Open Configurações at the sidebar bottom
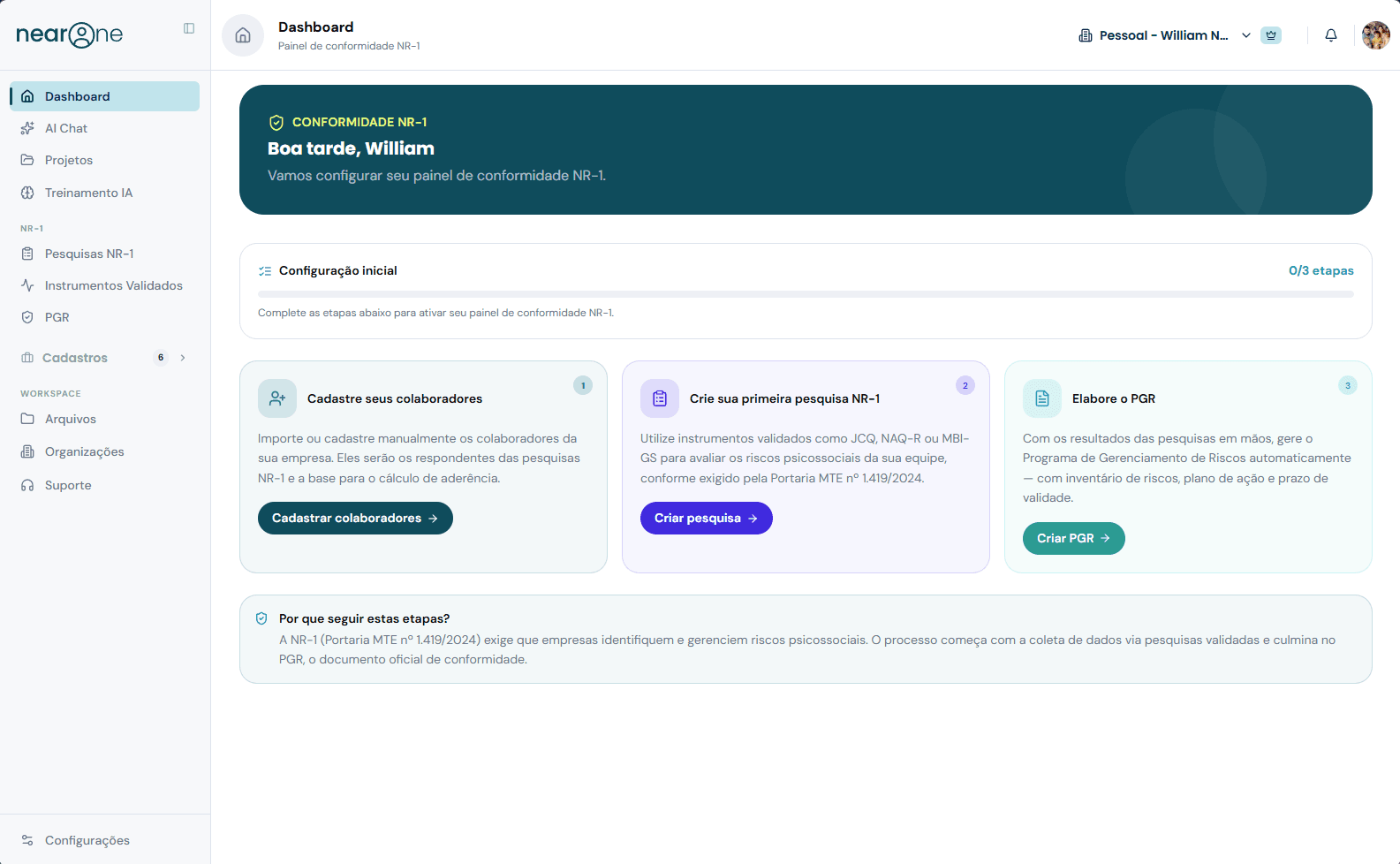Screen dimensions: 1400x864 pyautogui.click(x=104, y=840)
